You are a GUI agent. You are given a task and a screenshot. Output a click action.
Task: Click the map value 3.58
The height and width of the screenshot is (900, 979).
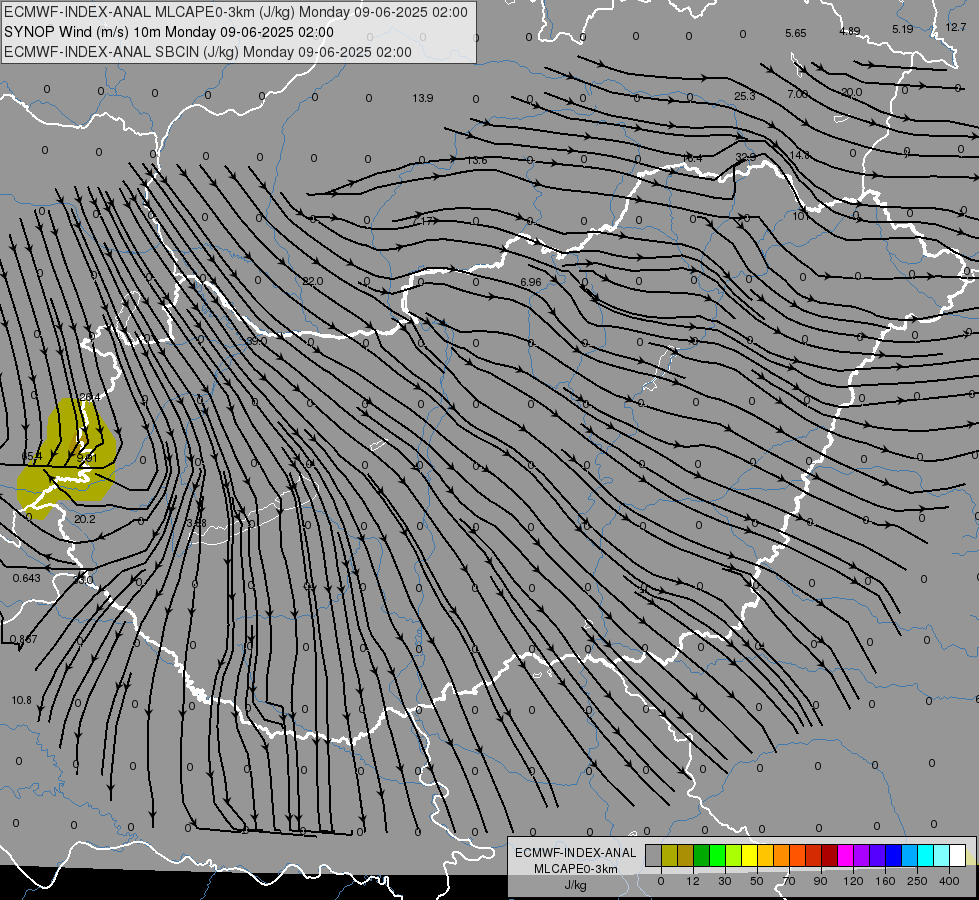point(197,523)
